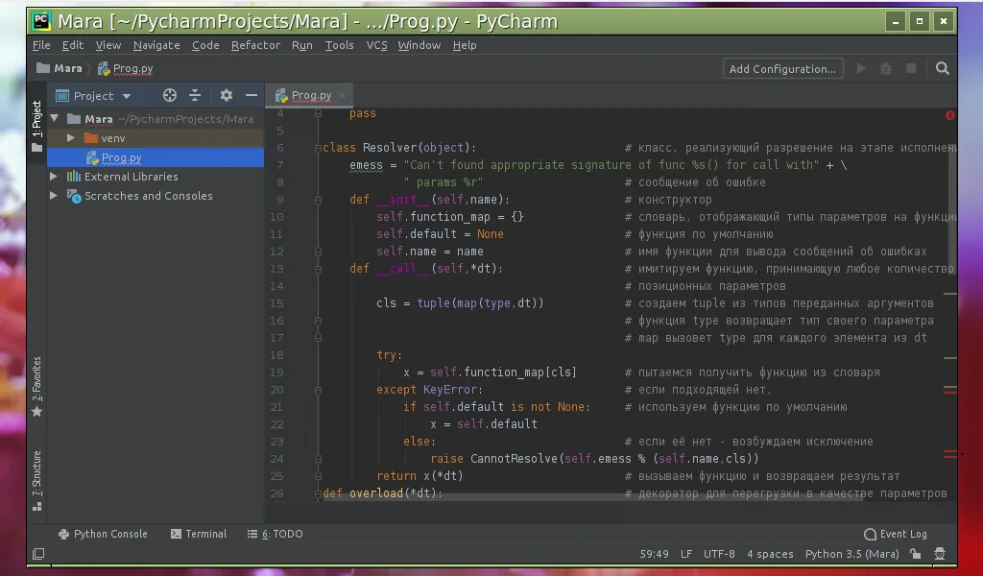Open Project panel gear settings

coord(226,96)
